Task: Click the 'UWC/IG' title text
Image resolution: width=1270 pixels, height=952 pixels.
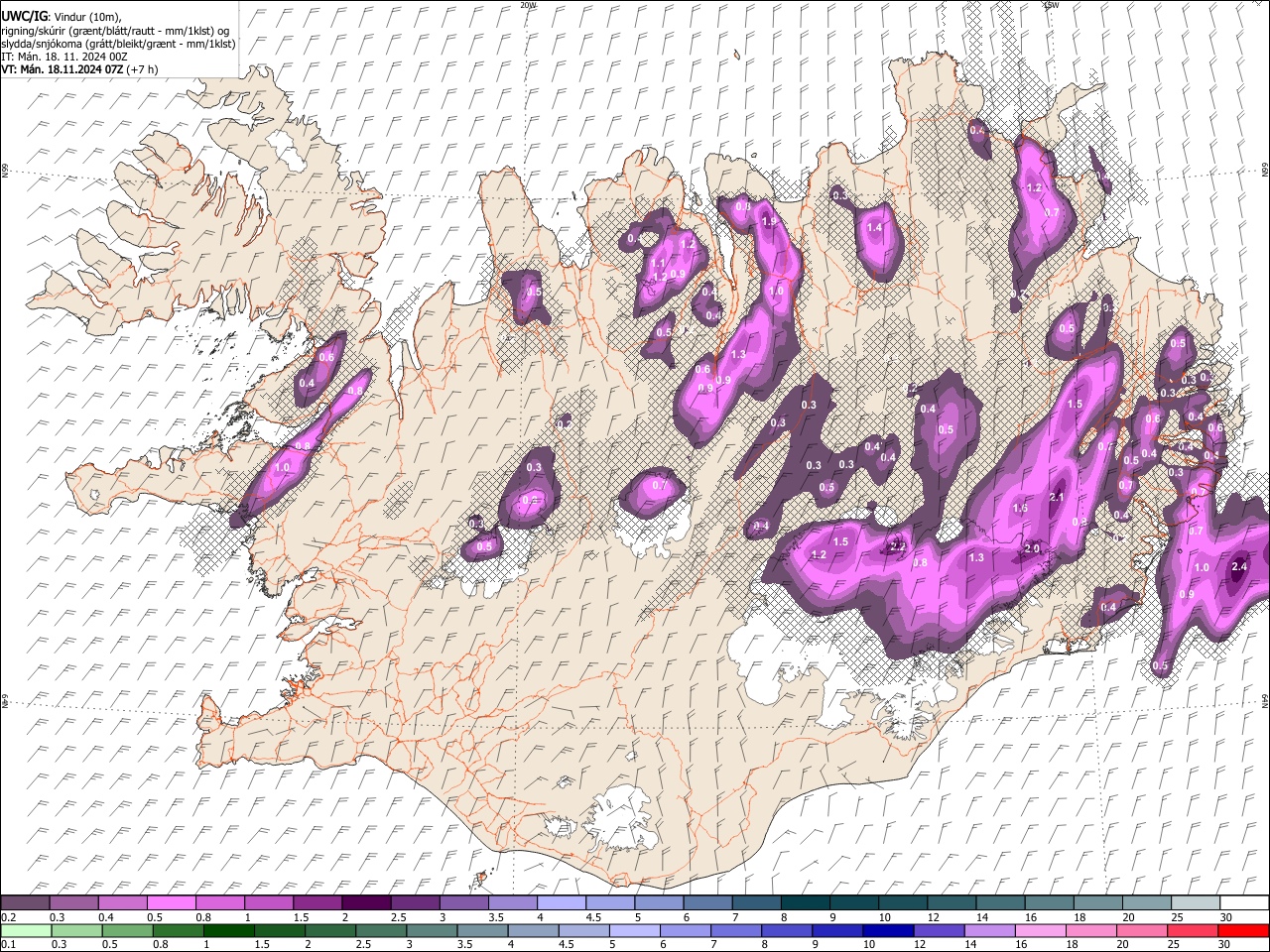Action: pos(23,17)
